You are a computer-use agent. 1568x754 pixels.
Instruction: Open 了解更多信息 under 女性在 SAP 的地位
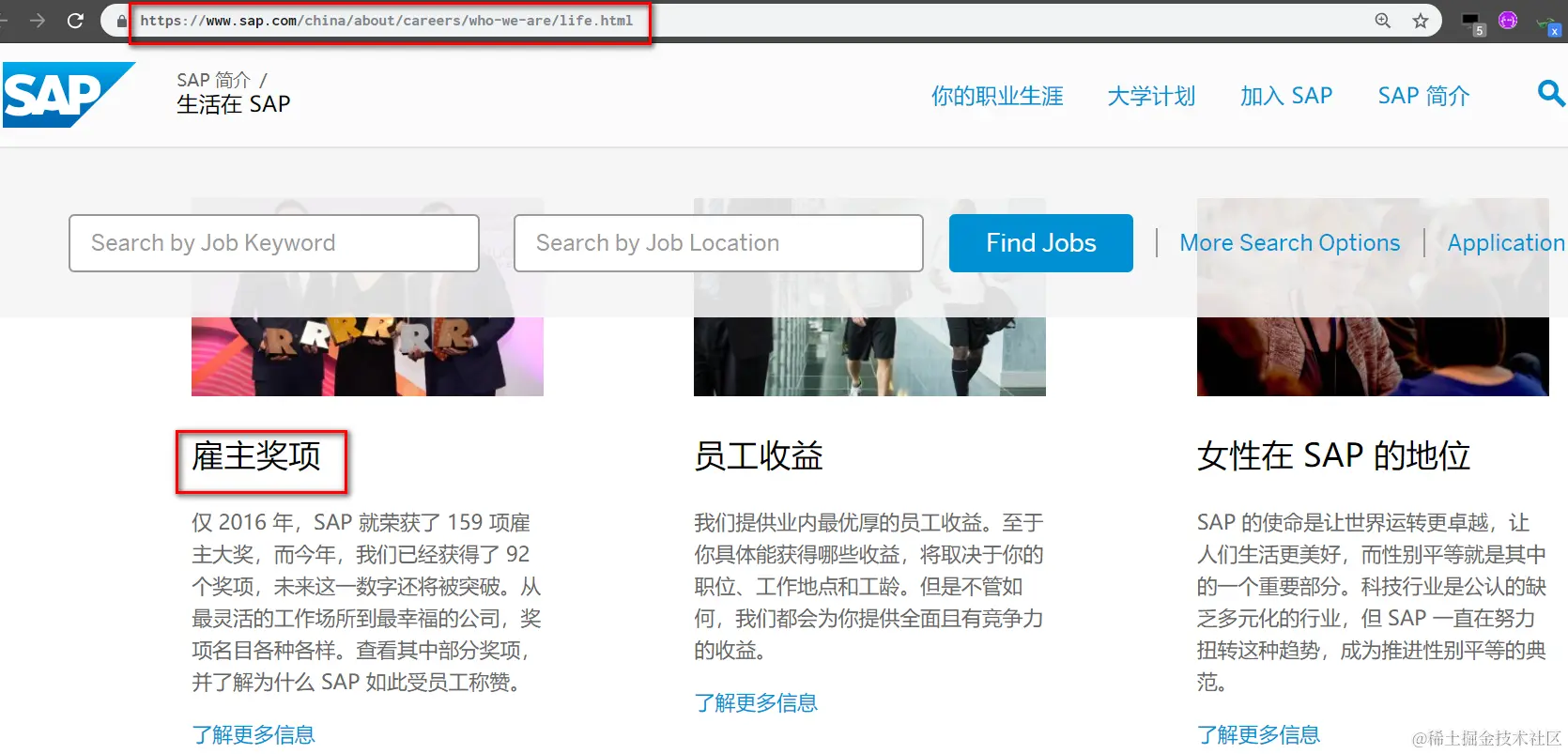[x=1259, y=734]
